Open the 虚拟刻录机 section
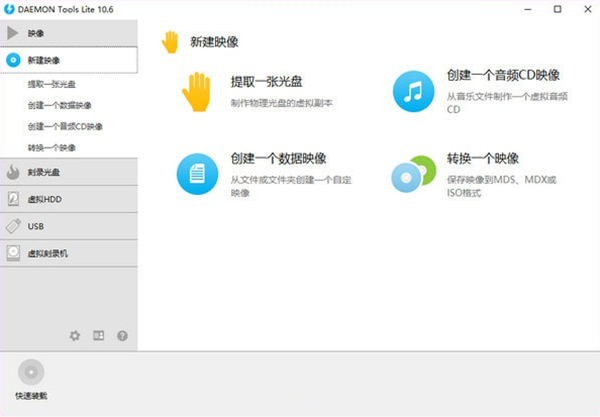The image size is (600, 417). [69, 253]
